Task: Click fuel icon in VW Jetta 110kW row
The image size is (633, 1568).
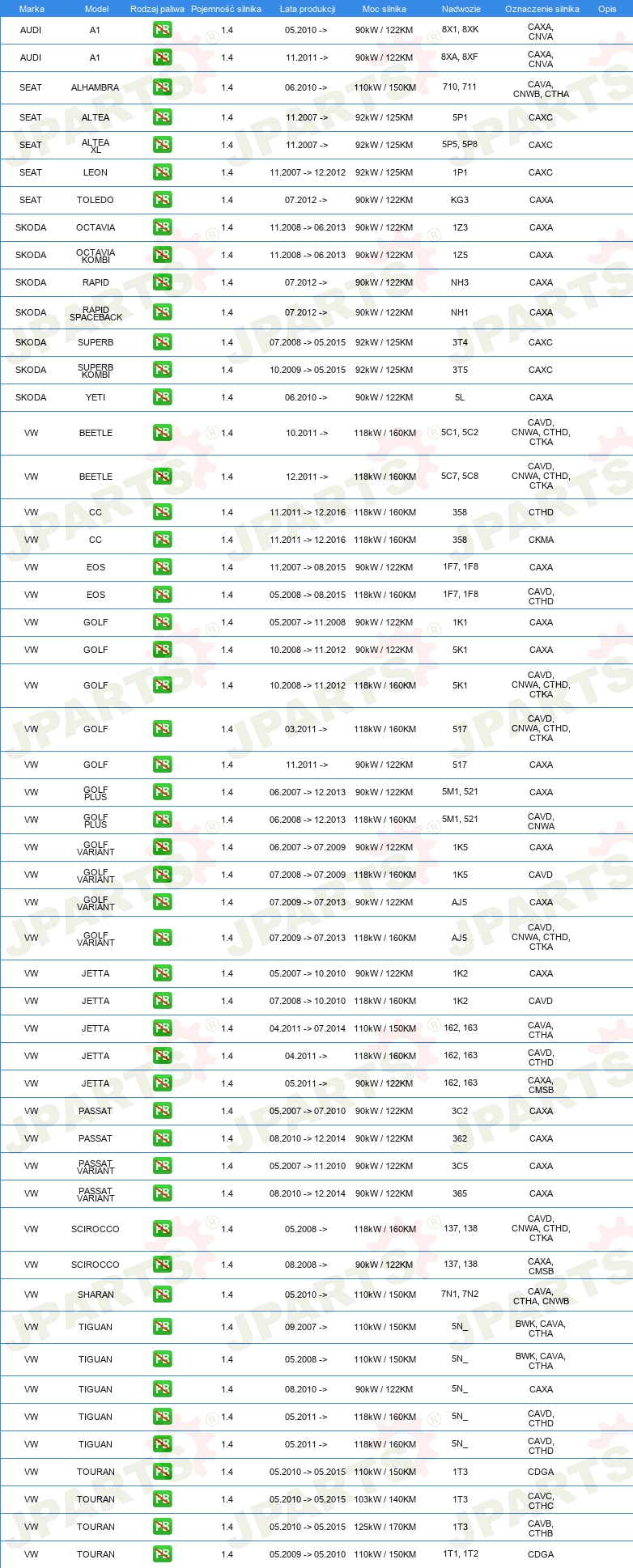Action: (x=162, y=1028)
